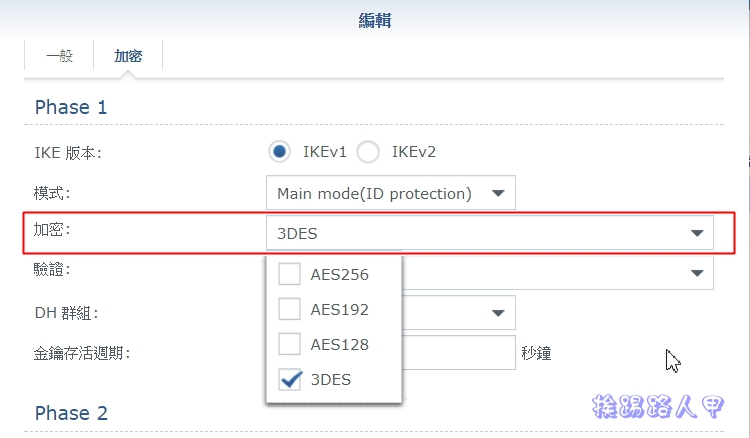
Task: Open the 模式 Main mode dropdown
Action: [x=391, y=193]
